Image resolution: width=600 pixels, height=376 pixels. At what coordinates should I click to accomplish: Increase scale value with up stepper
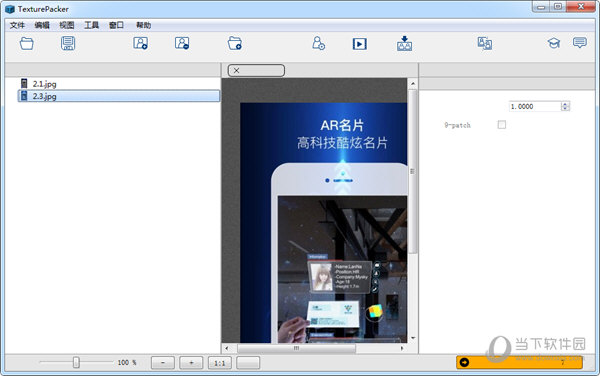[566, 104]
